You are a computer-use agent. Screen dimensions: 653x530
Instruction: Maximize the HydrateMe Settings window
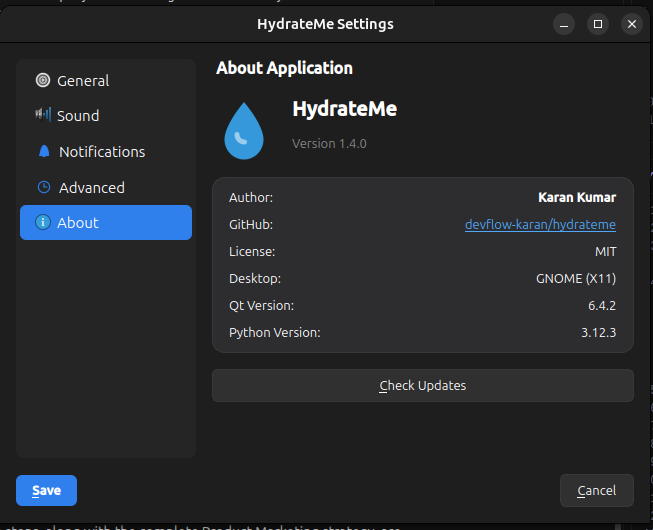598,24
